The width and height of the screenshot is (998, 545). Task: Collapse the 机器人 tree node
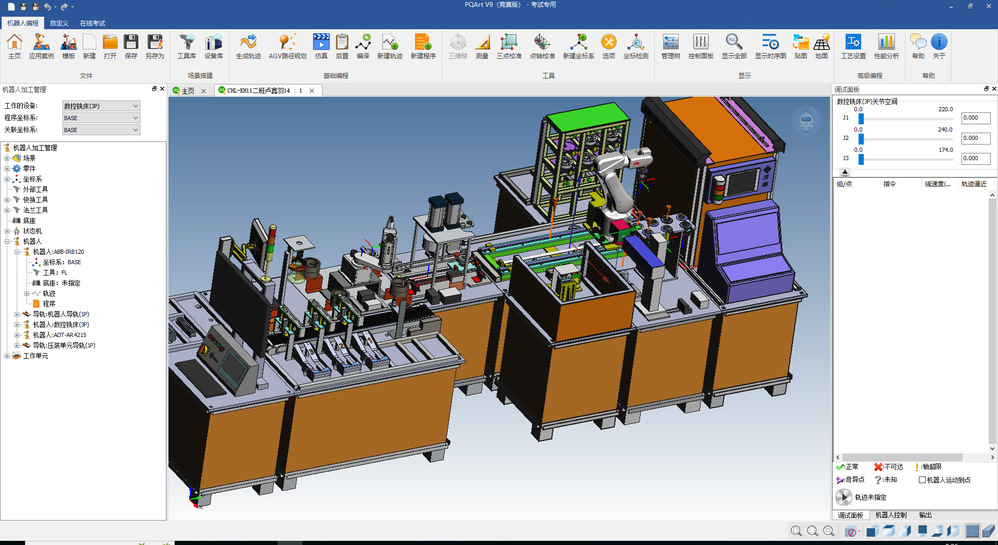[x=7, y=241]
